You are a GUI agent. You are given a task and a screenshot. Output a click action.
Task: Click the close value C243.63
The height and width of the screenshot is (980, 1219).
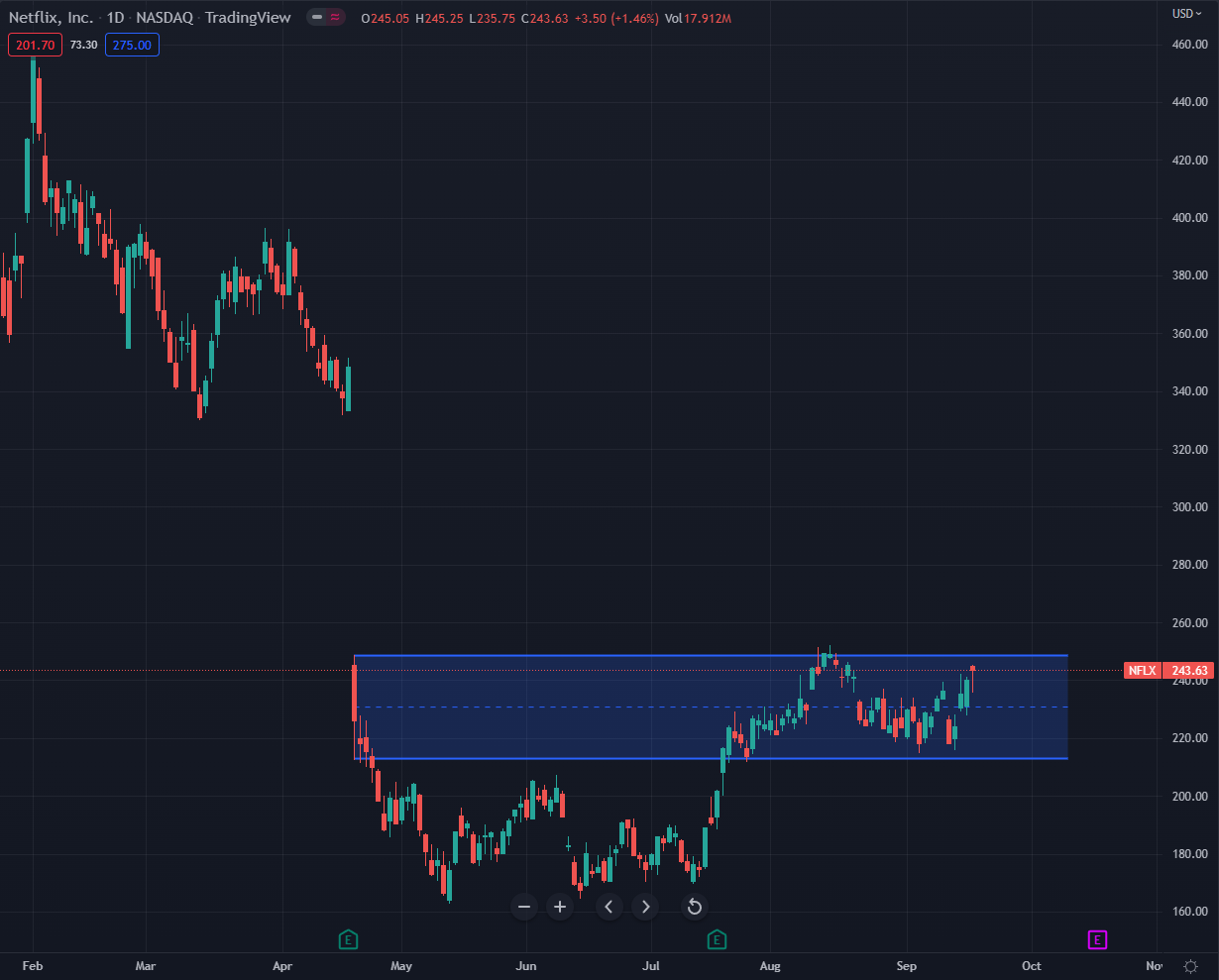(x=543, y=18)
